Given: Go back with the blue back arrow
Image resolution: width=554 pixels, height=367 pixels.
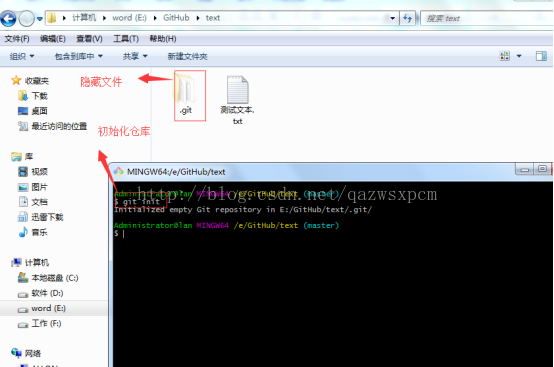Looking at the screenshot, I should pos(8,18).
